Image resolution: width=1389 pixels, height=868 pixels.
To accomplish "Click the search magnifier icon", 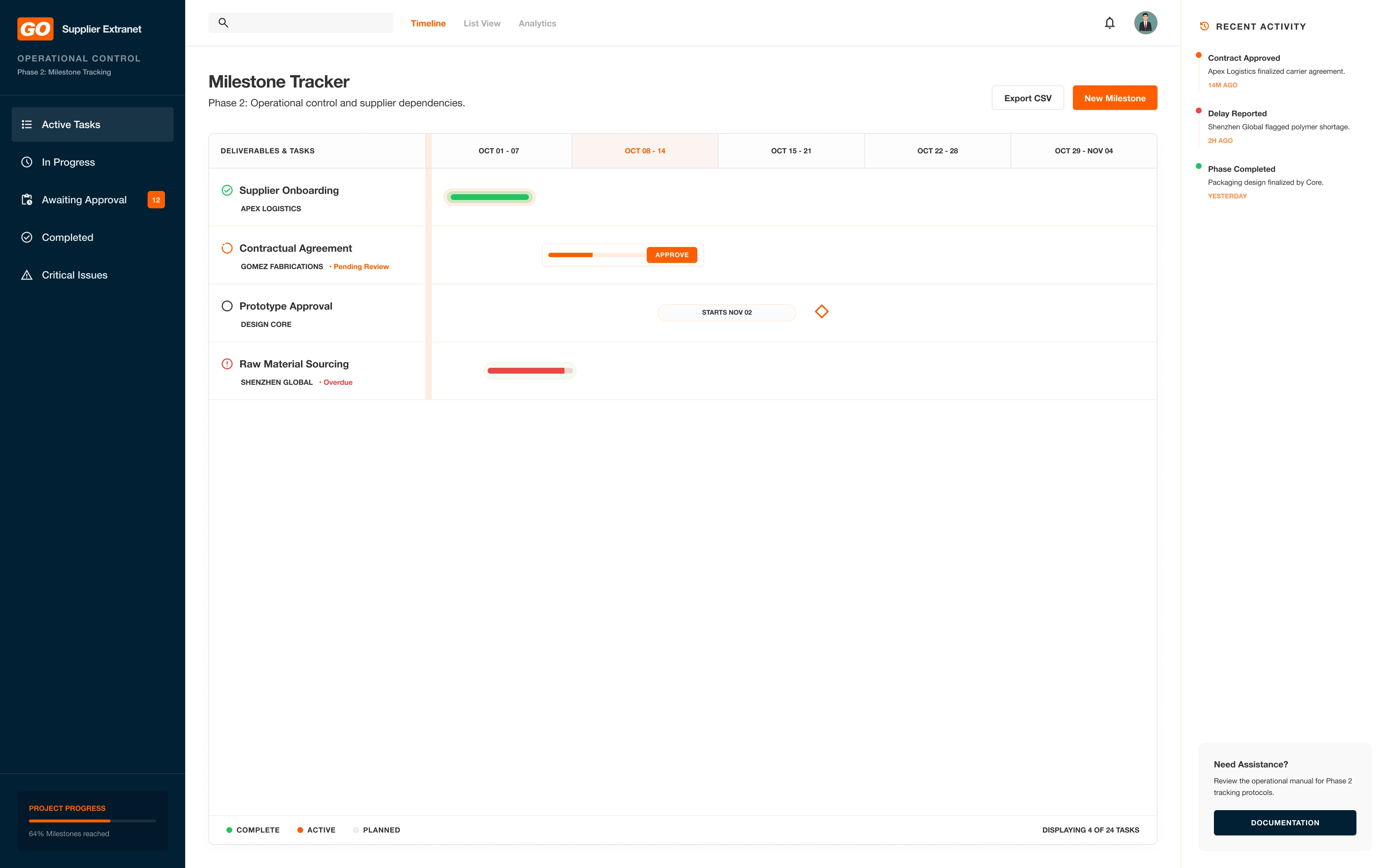I will 223,23.
